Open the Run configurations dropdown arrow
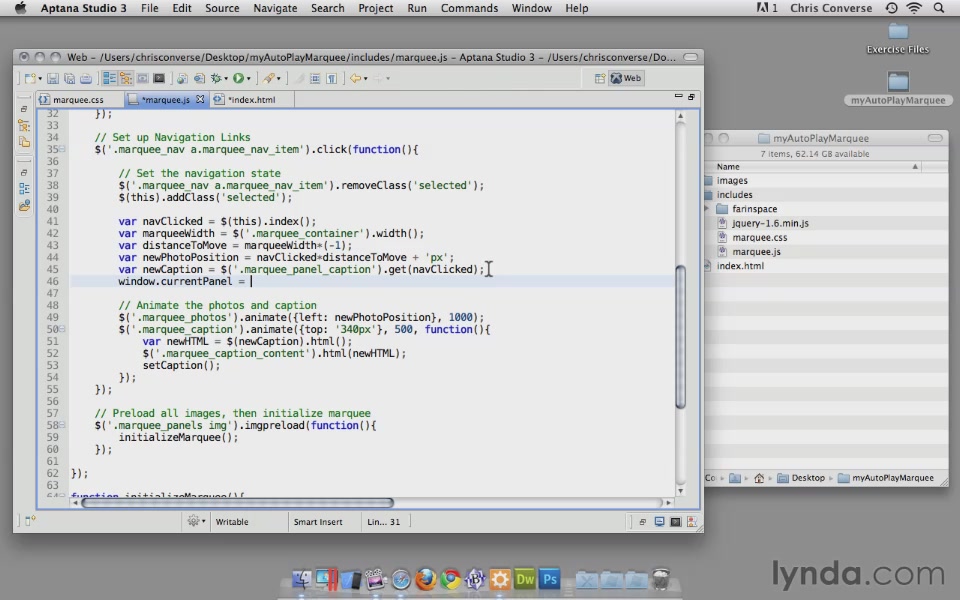960x600 pixels. point(249,78)
